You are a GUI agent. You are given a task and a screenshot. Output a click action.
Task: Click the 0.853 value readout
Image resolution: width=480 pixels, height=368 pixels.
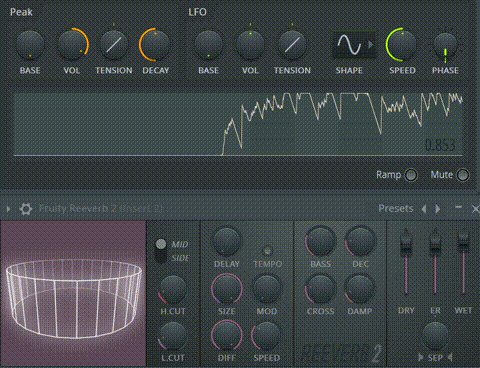click(x=440, y=145)
